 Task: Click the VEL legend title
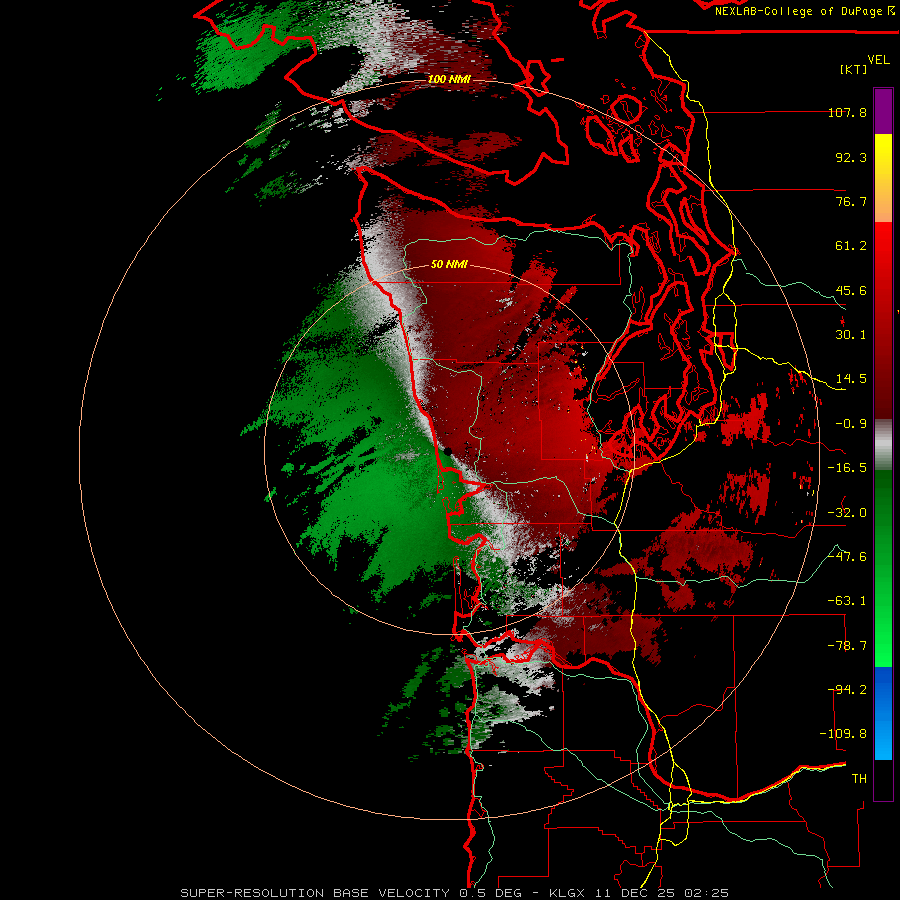pyautogui.click(x=878, y=60)
